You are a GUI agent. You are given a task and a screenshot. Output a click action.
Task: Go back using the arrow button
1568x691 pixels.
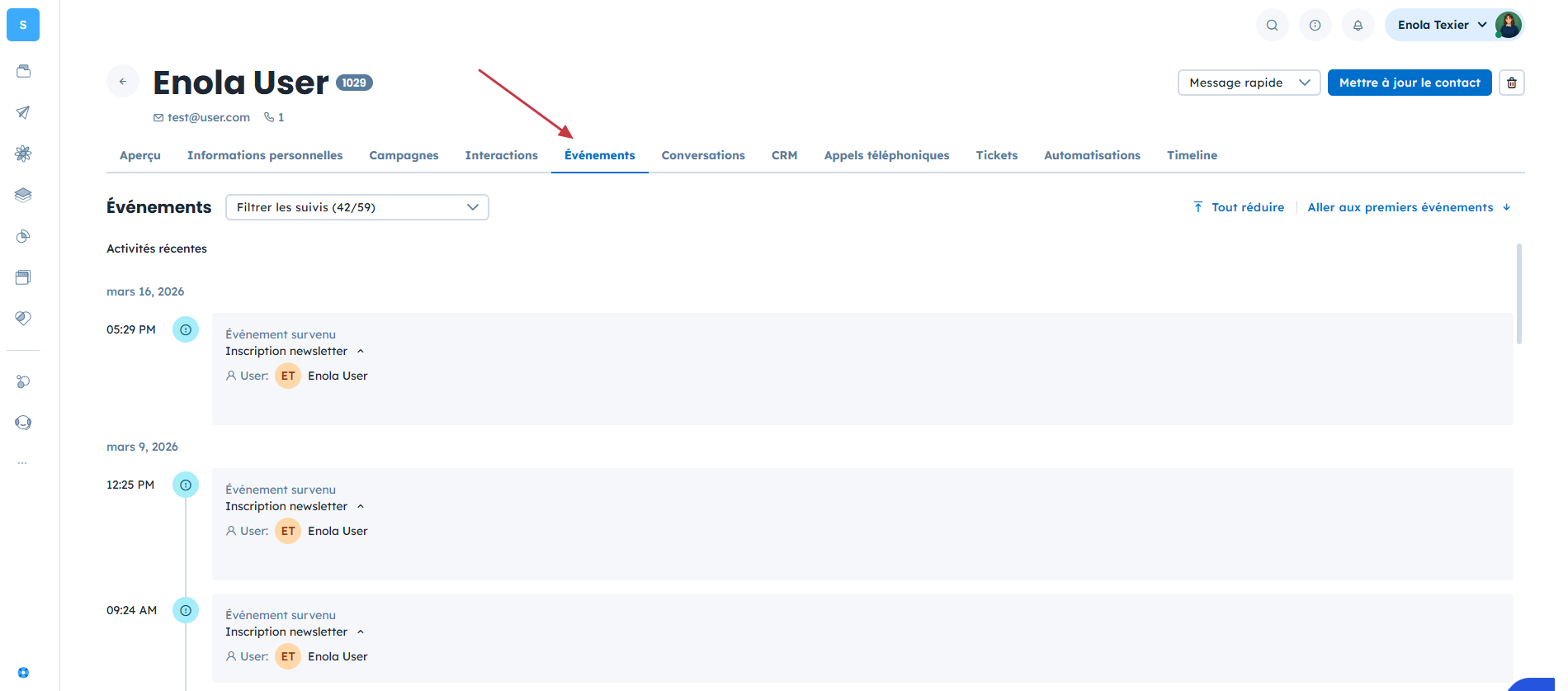pos(123,82)
